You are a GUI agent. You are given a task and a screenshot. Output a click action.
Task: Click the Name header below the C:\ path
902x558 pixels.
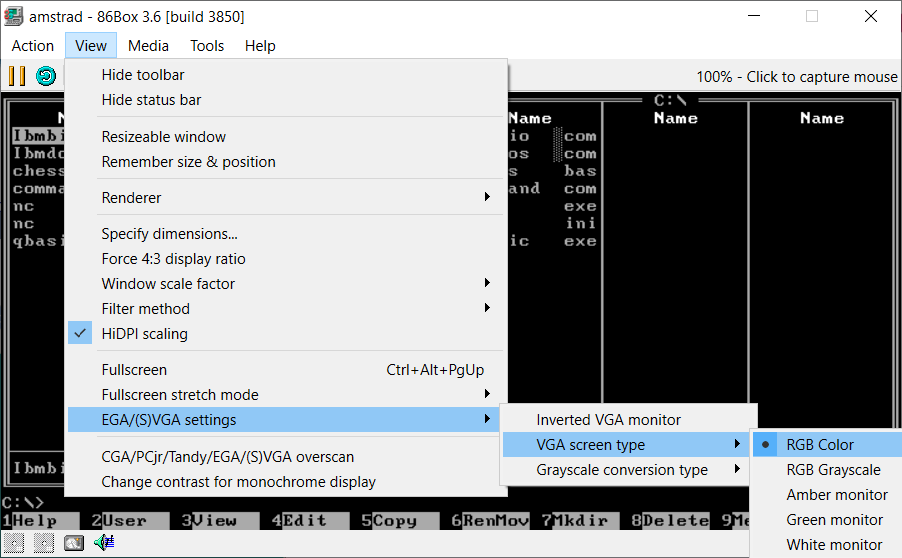point(676,118)
